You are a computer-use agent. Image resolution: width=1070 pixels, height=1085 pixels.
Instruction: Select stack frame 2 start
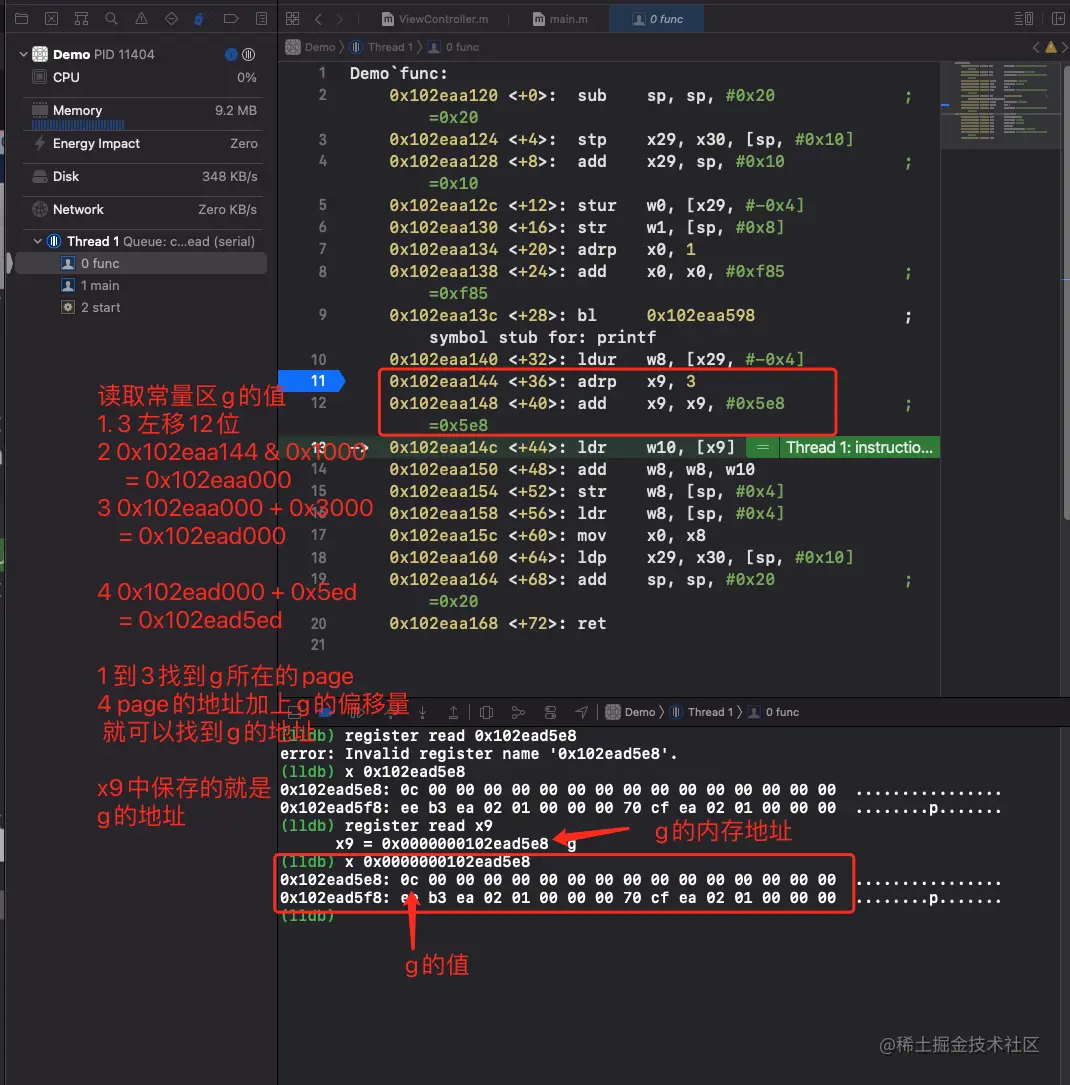click(x=140, y=307)
